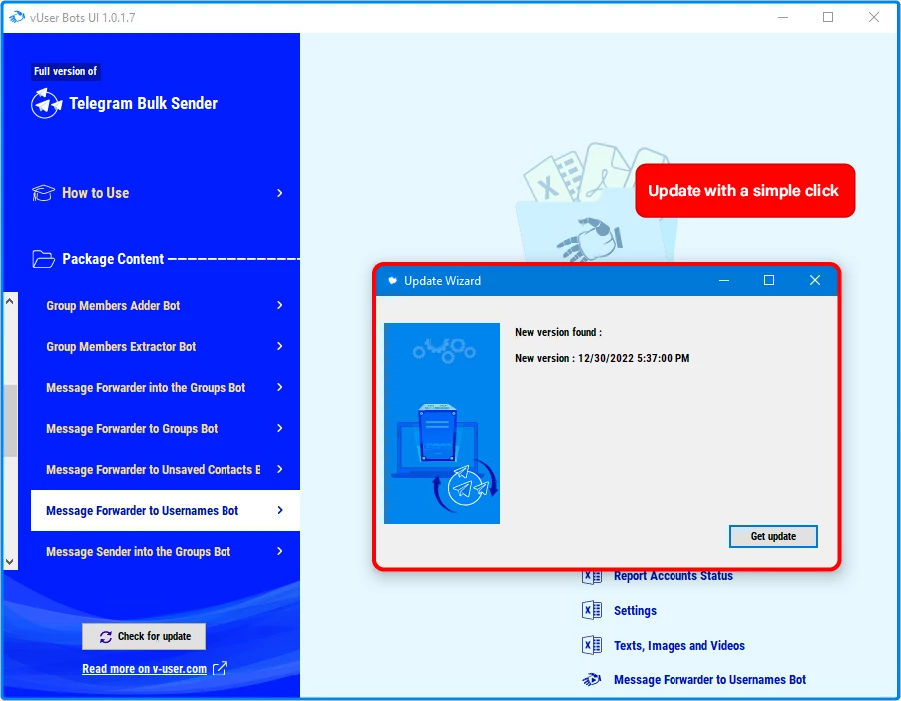The image size is (901, 701).
Task: Click the external link icon next to v-user.com
Action: pyautogui.click(x=220, y=668)
